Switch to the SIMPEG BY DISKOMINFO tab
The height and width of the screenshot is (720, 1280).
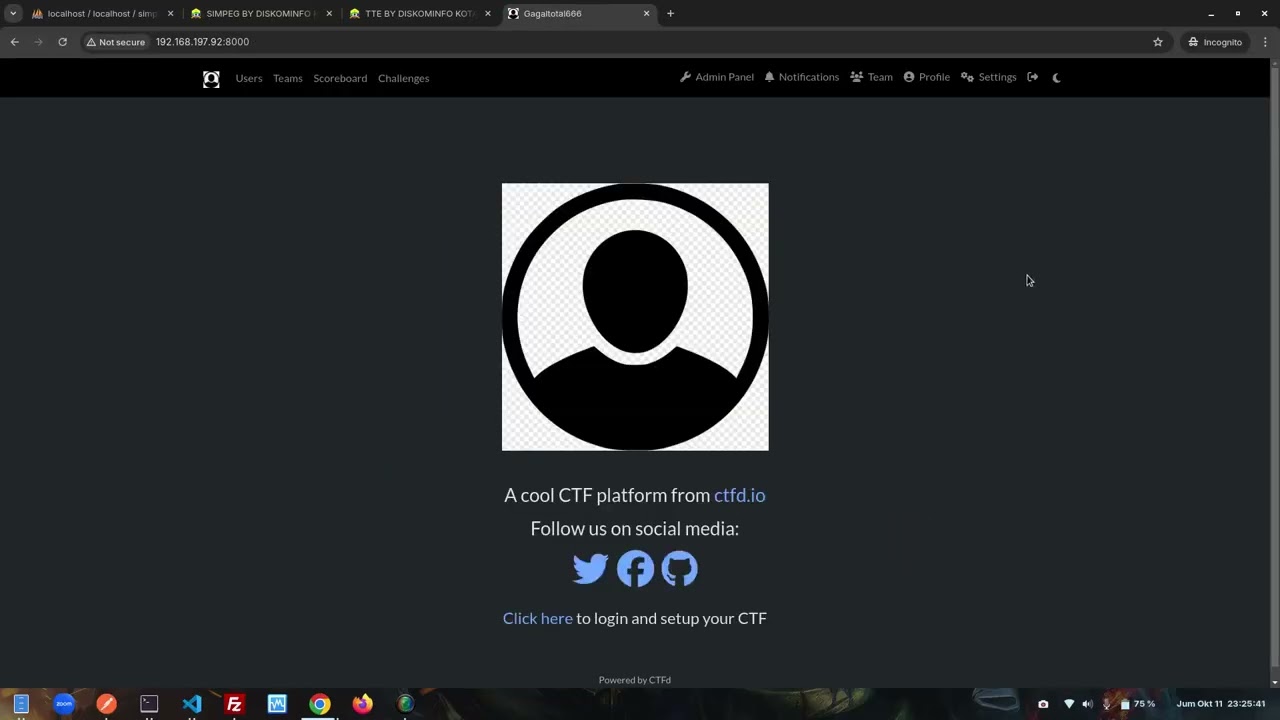point(260,14)
